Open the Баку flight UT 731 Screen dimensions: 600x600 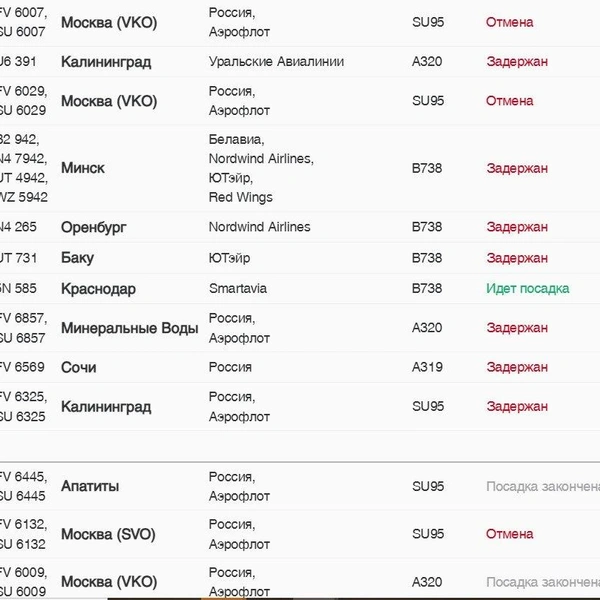point(300,258)
